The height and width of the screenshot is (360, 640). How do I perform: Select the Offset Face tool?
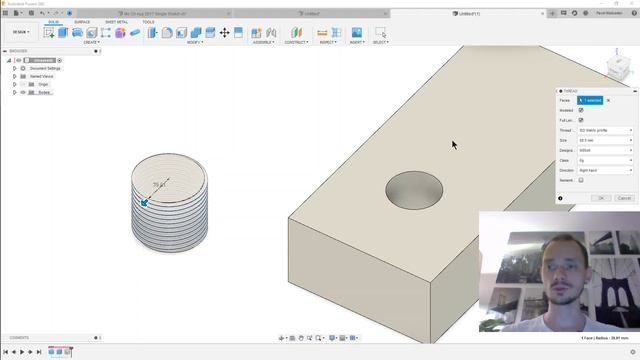[x=210, y=33]
